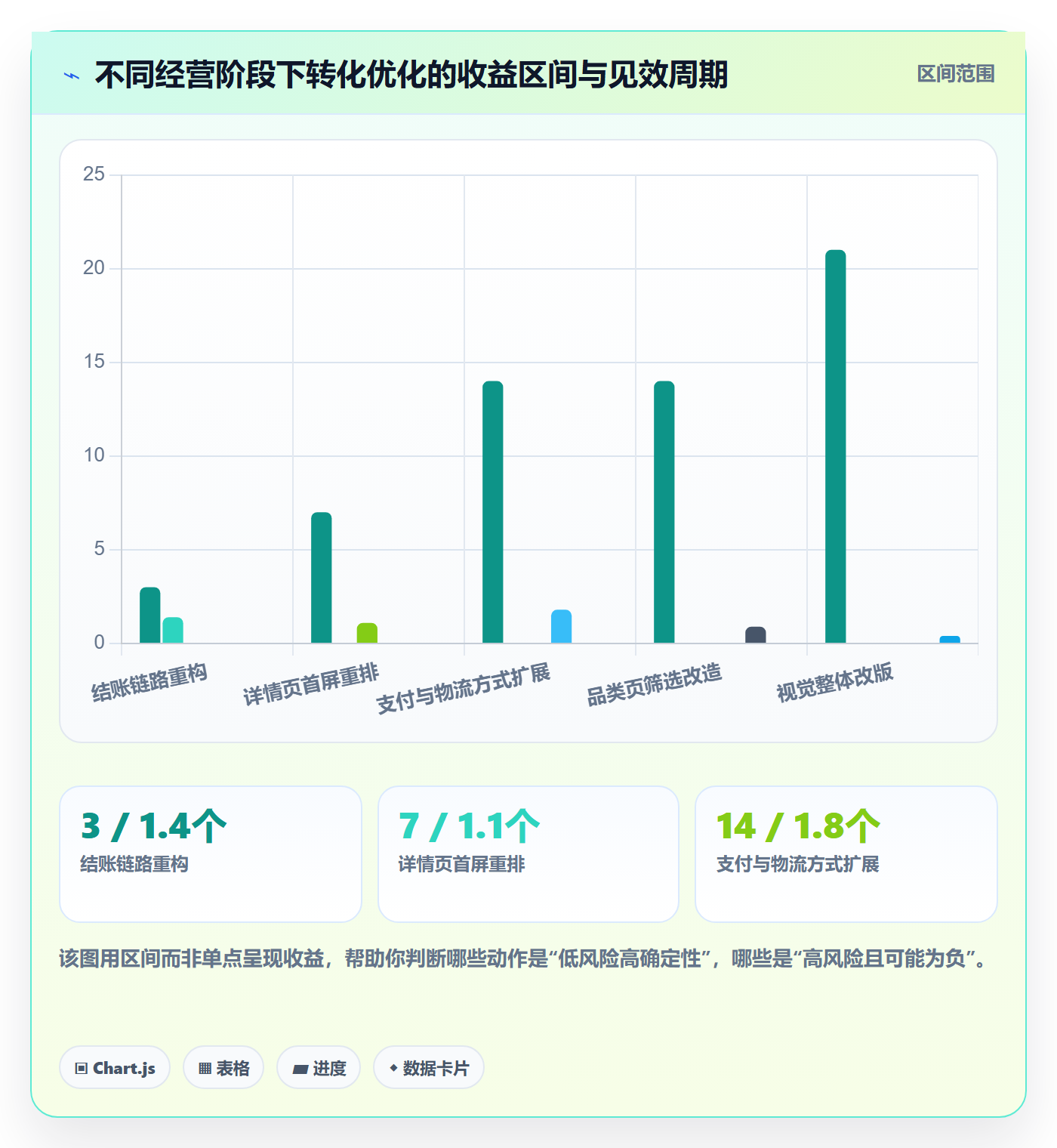The image size is (1057, 1148).
Task: Click the light turquoise bar for 结账链路重构
Action: pos(173,631)
